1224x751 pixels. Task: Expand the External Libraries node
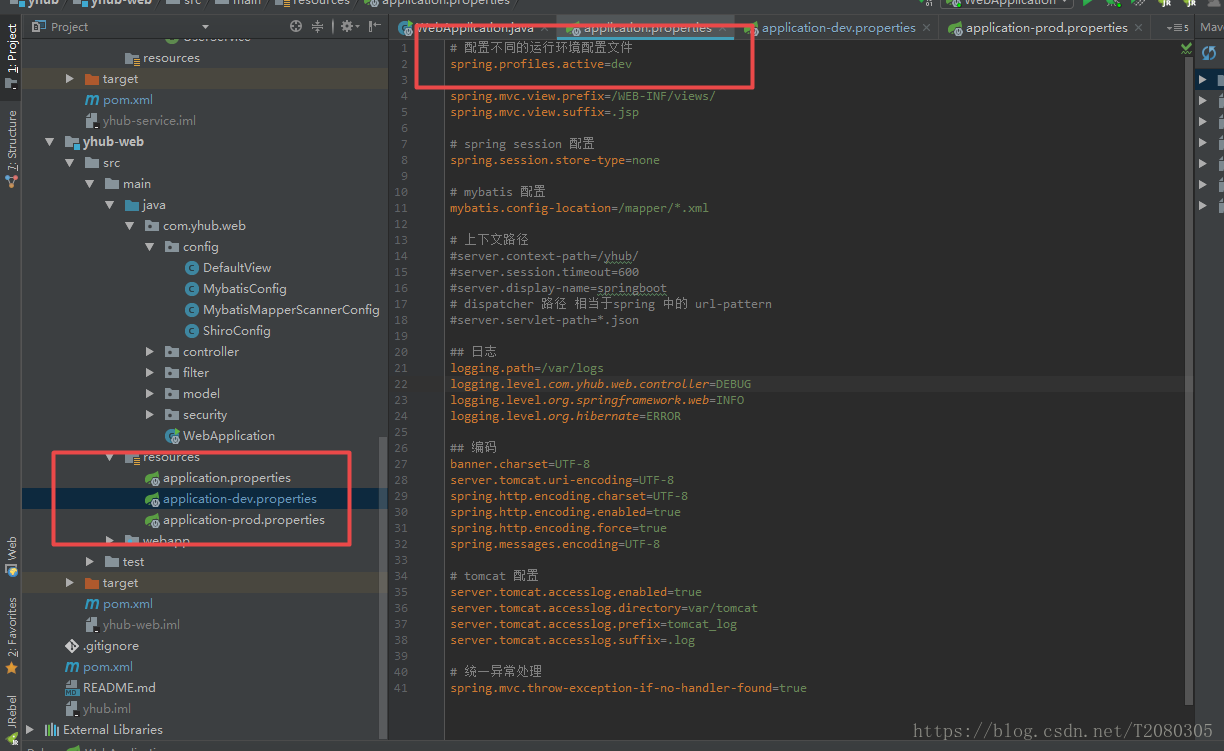click(x=28, y=729)
